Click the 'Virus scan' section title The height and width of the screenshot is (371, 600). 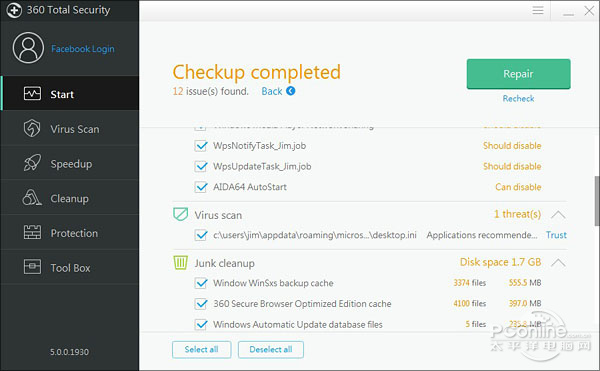click(218, 215)
